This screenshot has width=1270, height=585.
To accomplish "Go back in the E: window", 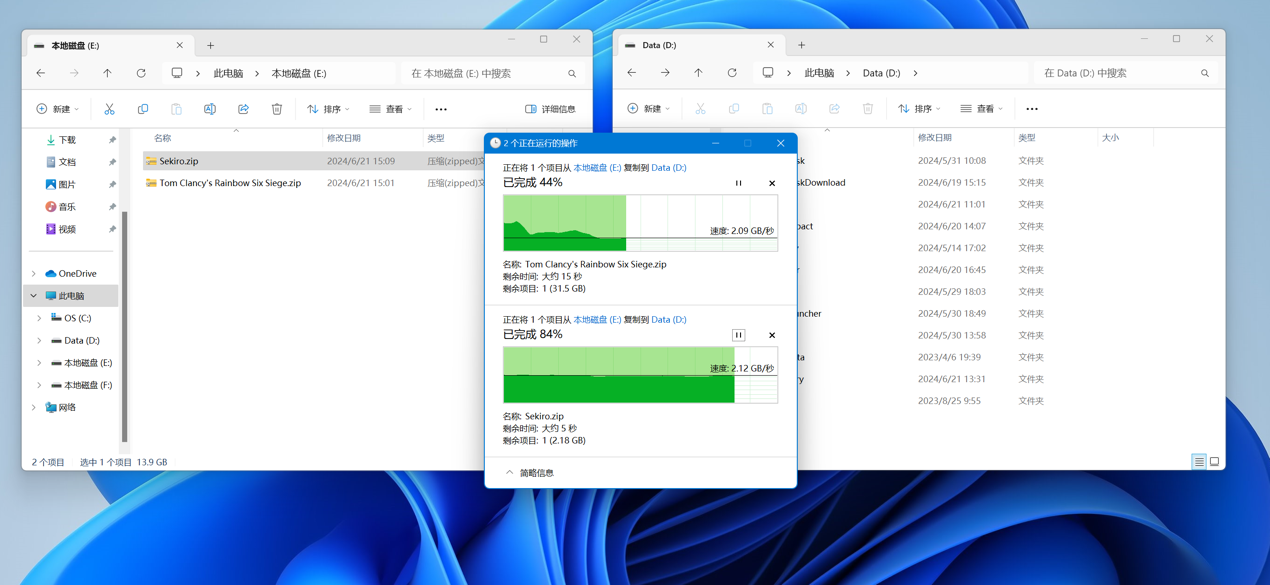I will pos(41,73).
